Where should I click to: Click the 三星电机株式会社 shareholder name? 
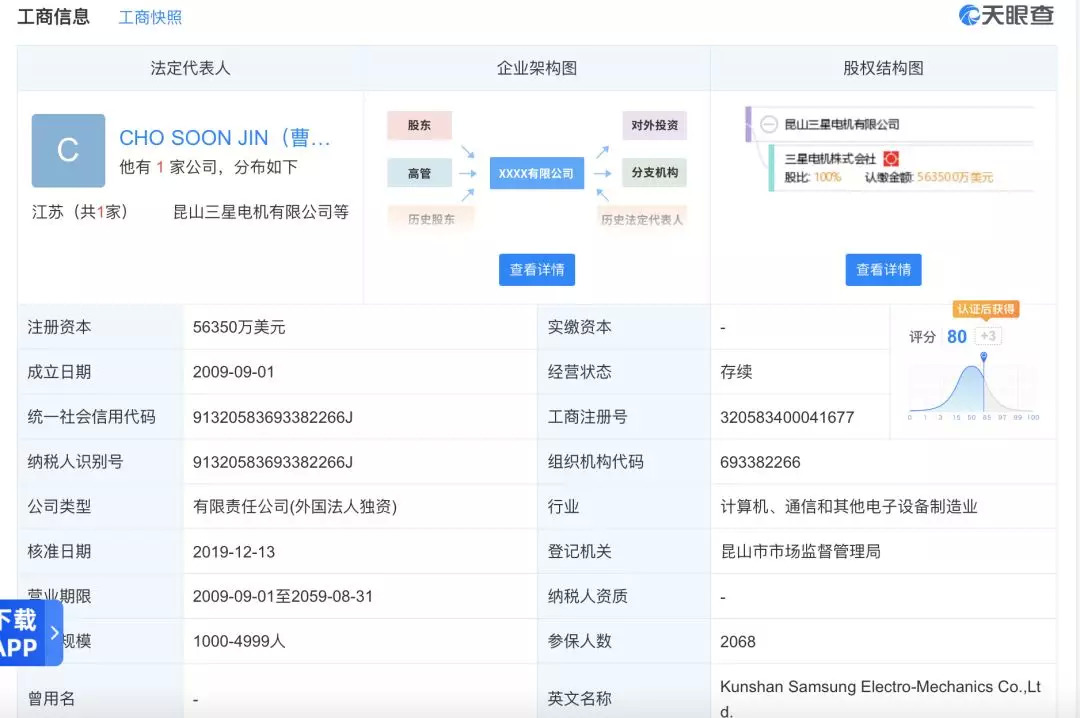[x=830, y=159]
